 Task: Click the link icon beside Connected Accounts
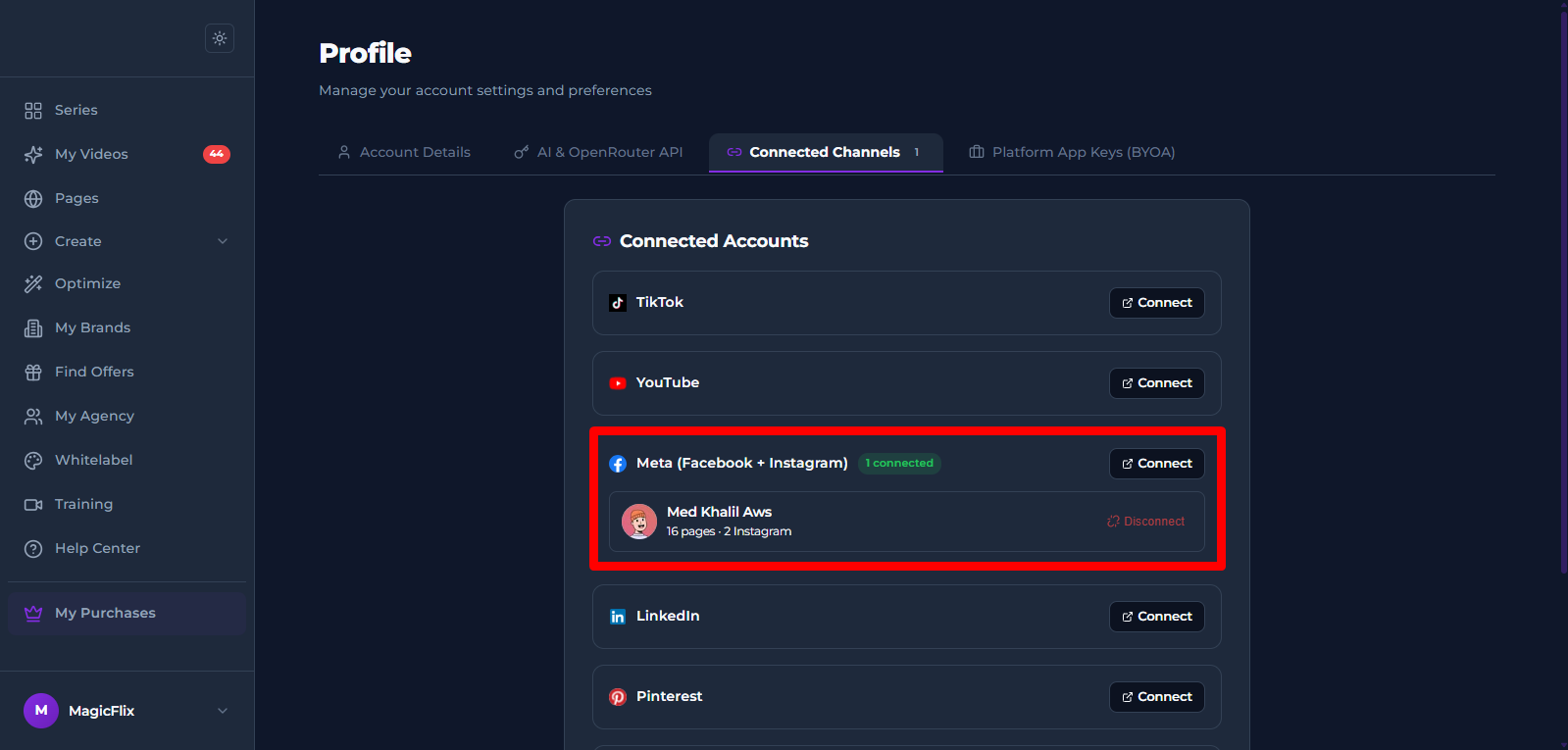tap(602, 241)
